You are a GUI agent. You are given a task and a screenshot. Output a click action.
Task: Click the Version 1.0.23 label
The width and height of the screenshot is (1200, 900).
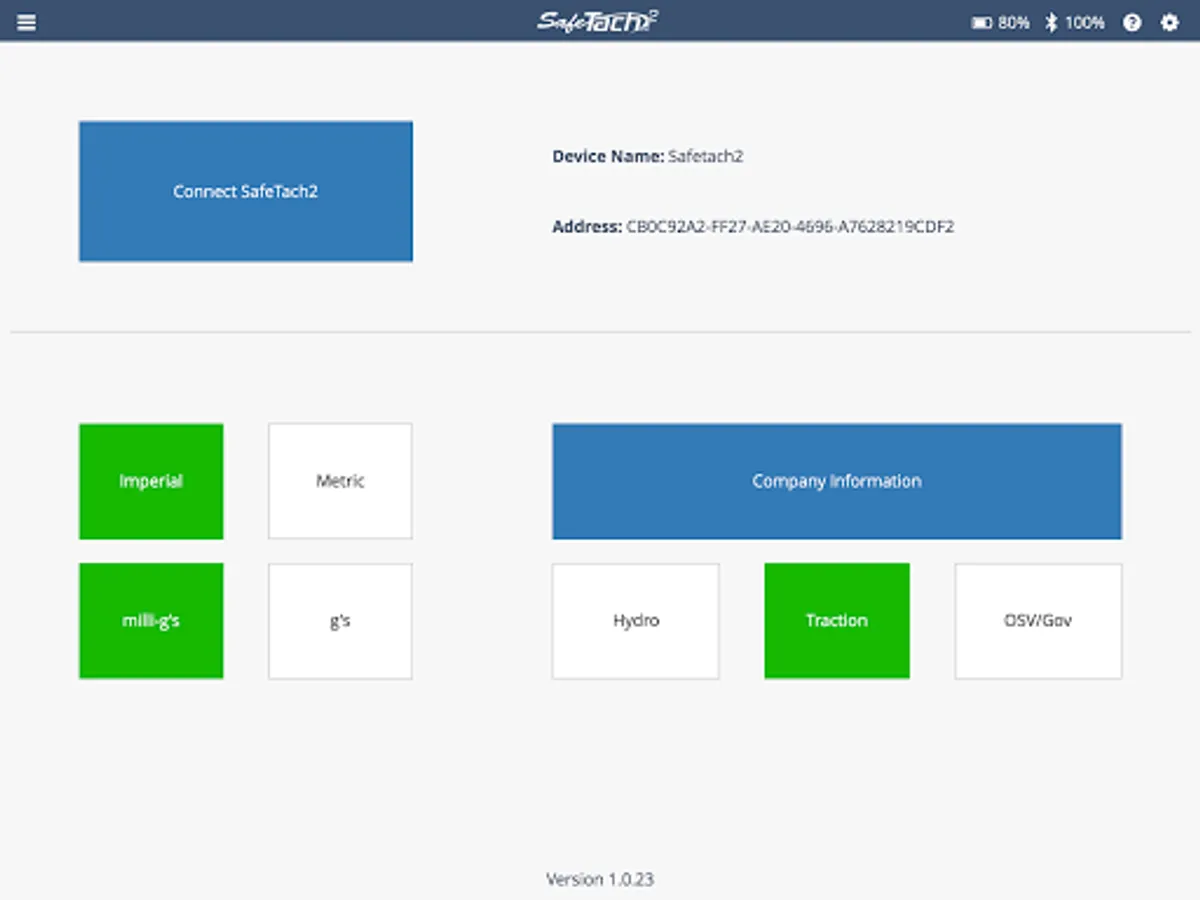coord(600,880)
